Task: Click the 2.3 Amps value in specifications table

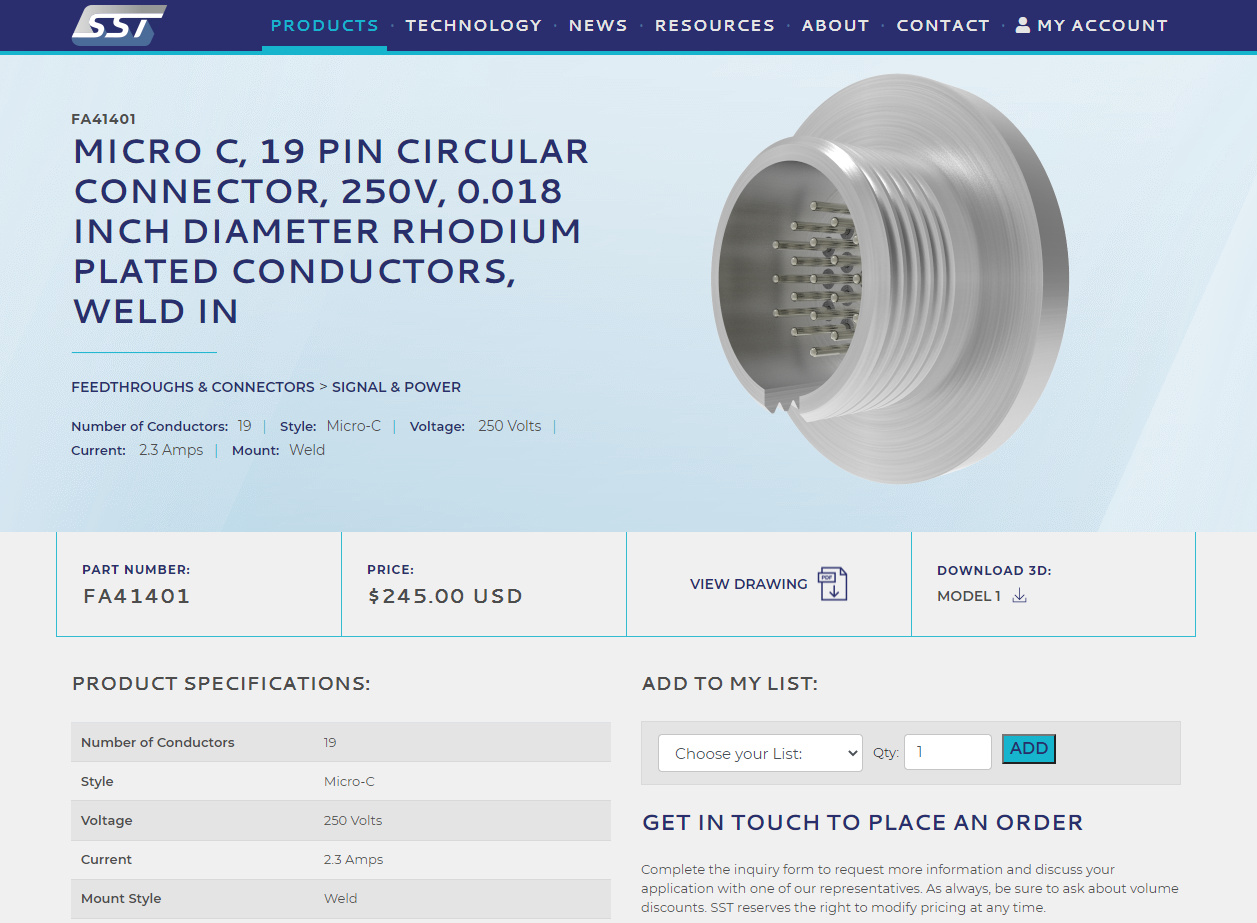Action: pos(353,859)
